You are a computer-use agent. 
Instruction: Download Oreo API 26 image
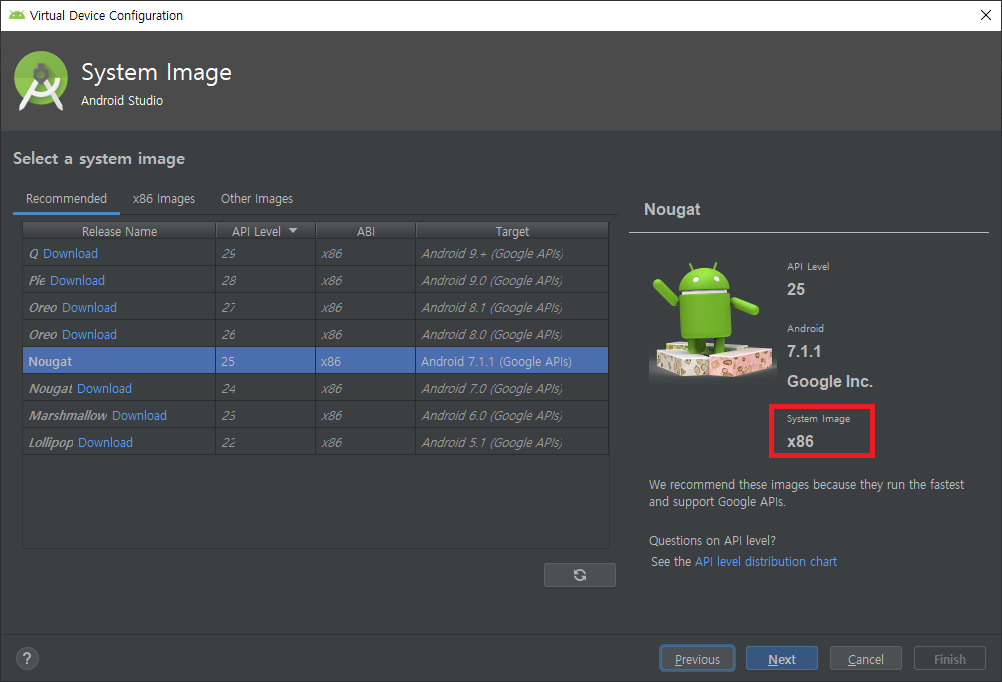tap(89, 334)
